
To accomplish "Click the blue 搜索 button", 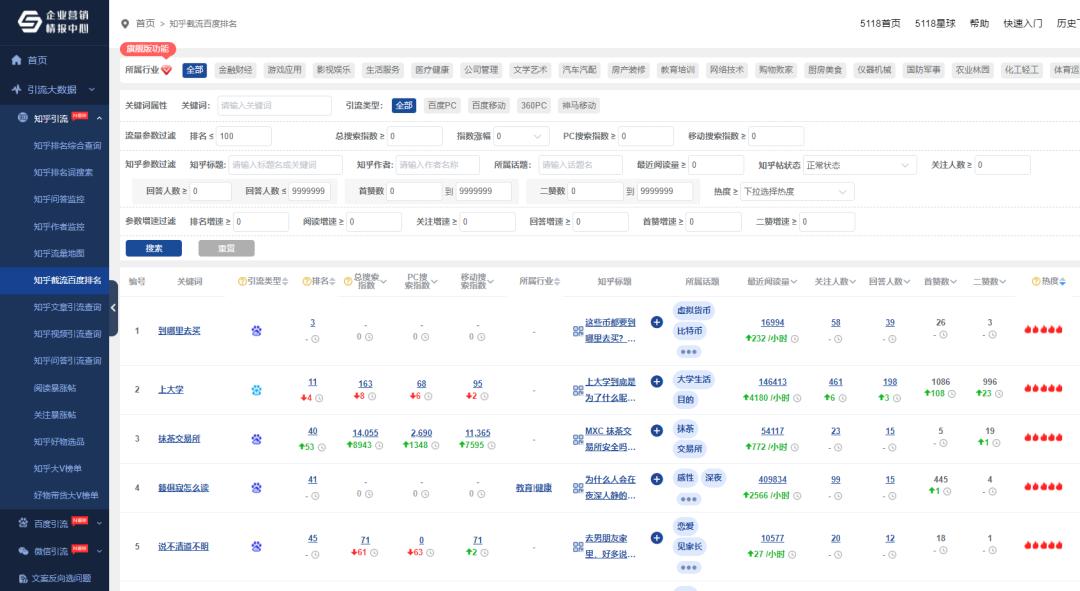I will 153,248.
